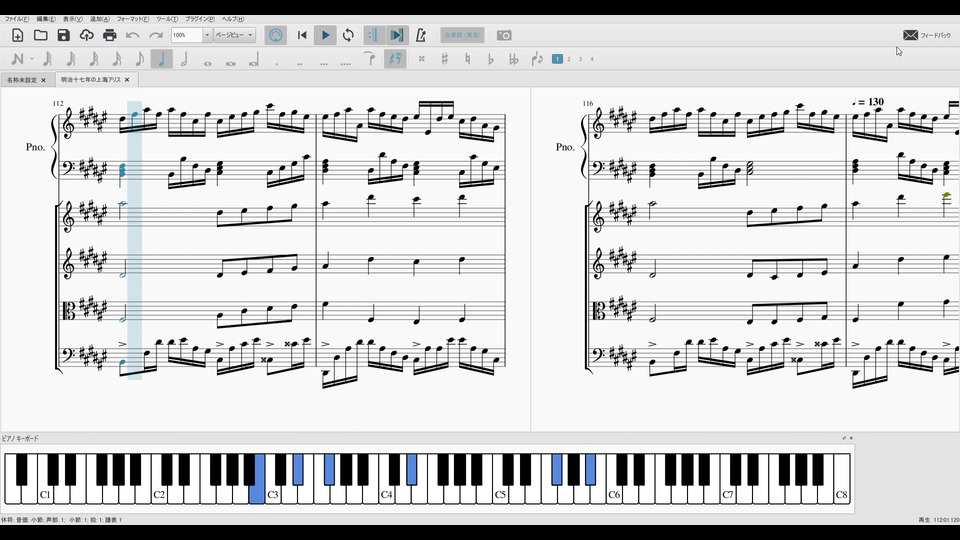Toggle loop playback

(348, 35)
